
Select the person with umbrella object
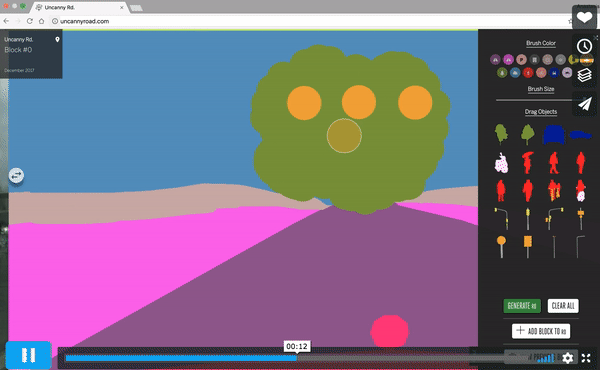click(528, 162)
